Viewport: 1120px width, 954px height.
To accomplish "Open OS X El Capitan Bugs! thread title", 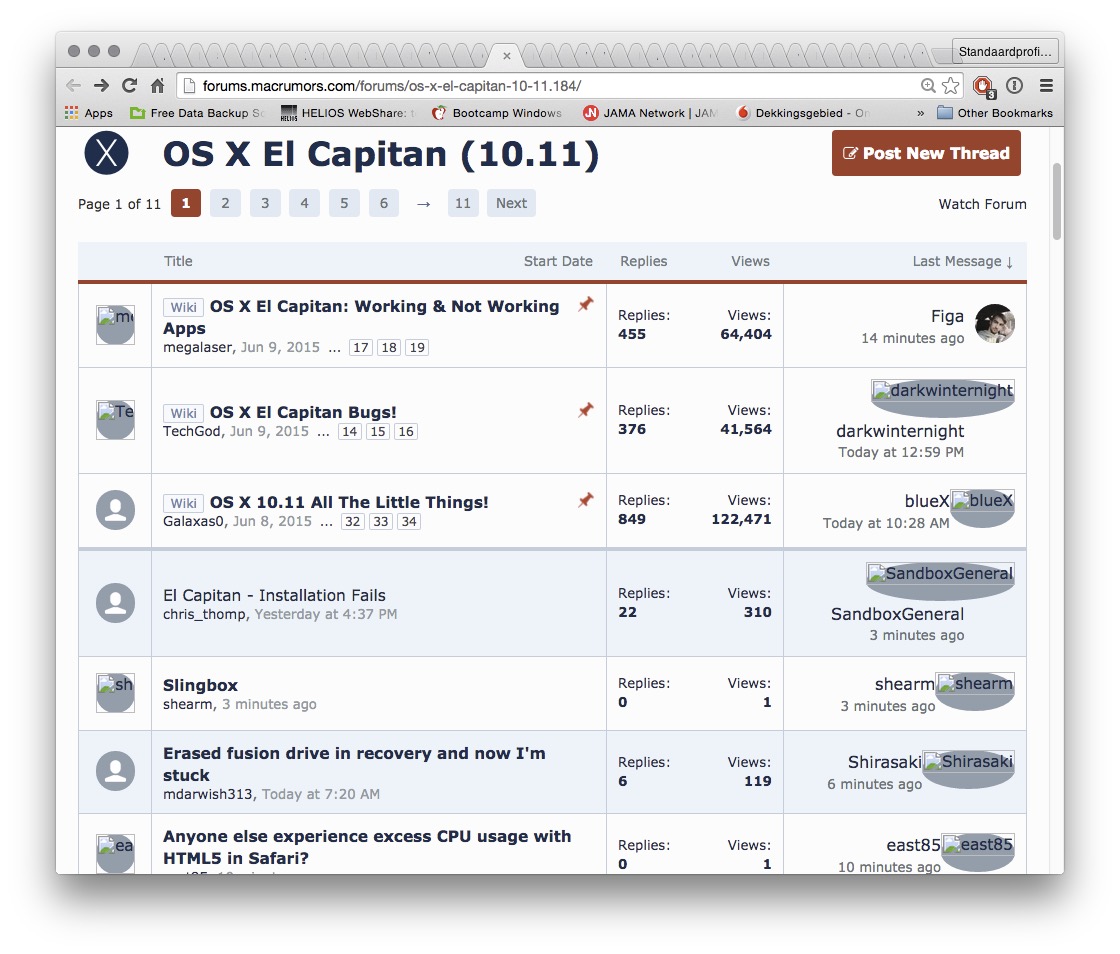I will (303, 413).
